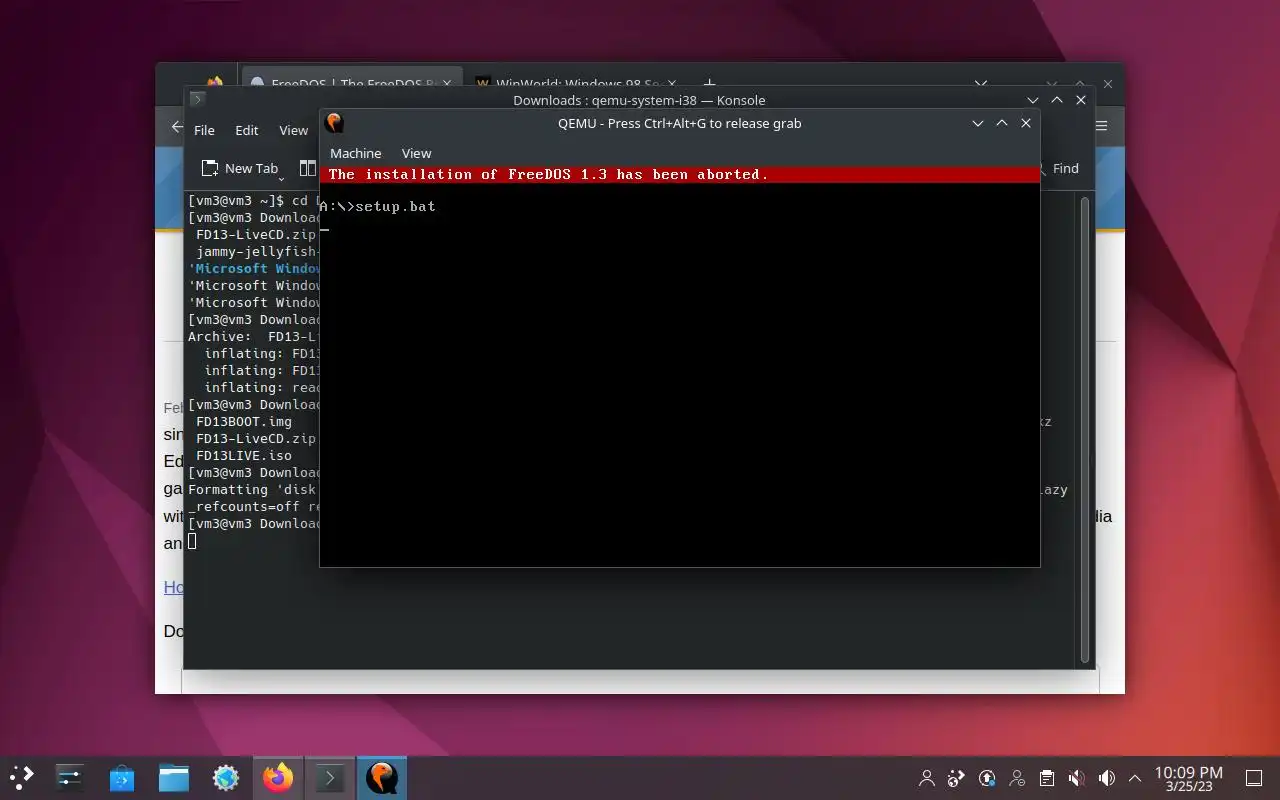Open the gear settings app in taskbar
This screenshot has width=1280, height=800.
click(x=226, y=777)
